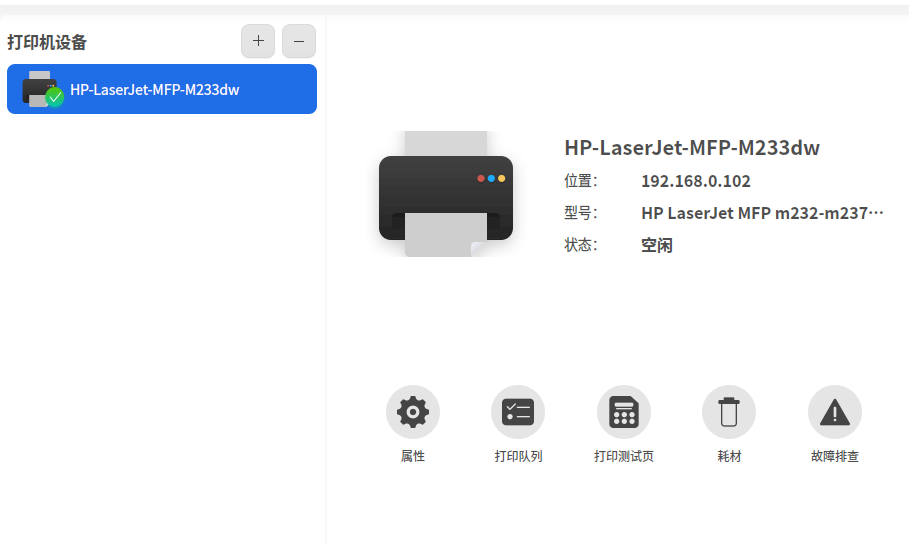Open supplies trash-can icon

coord(729,412)
